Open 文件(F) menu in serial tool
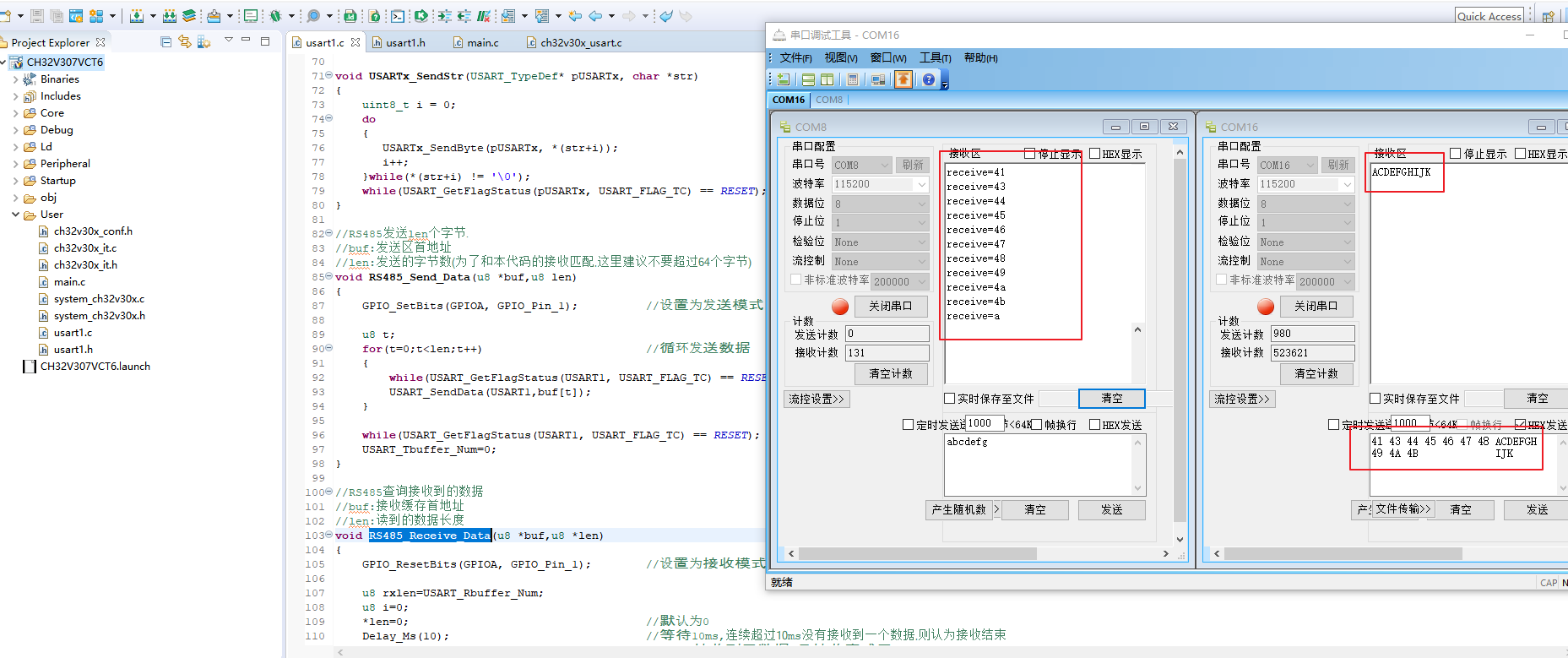This screenshot has height=658, width=1568. 795,58
